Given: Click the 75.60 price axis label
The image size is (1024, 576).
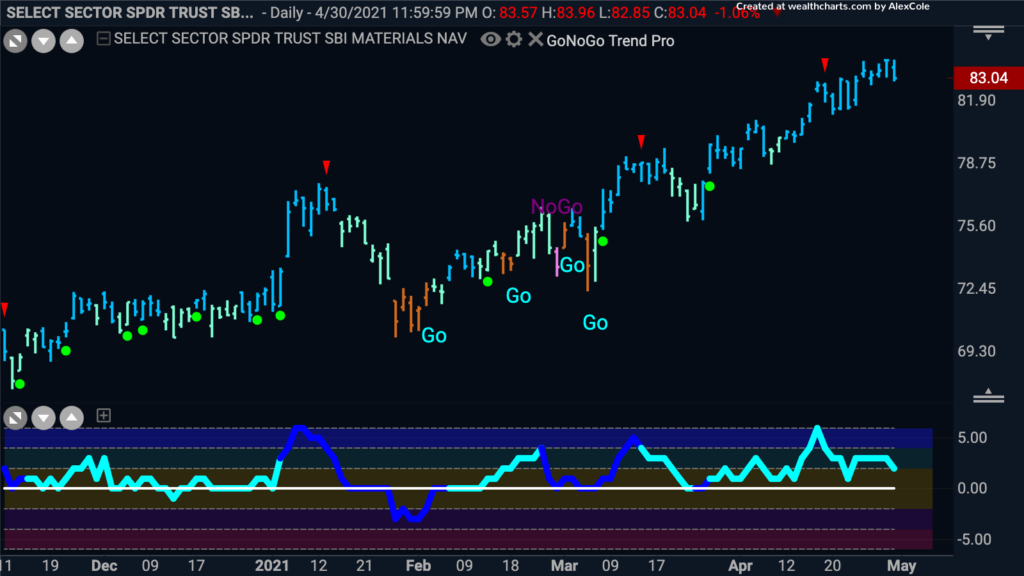Looking at the screenshot, I should pyautogui.click(x=976, y=226).
